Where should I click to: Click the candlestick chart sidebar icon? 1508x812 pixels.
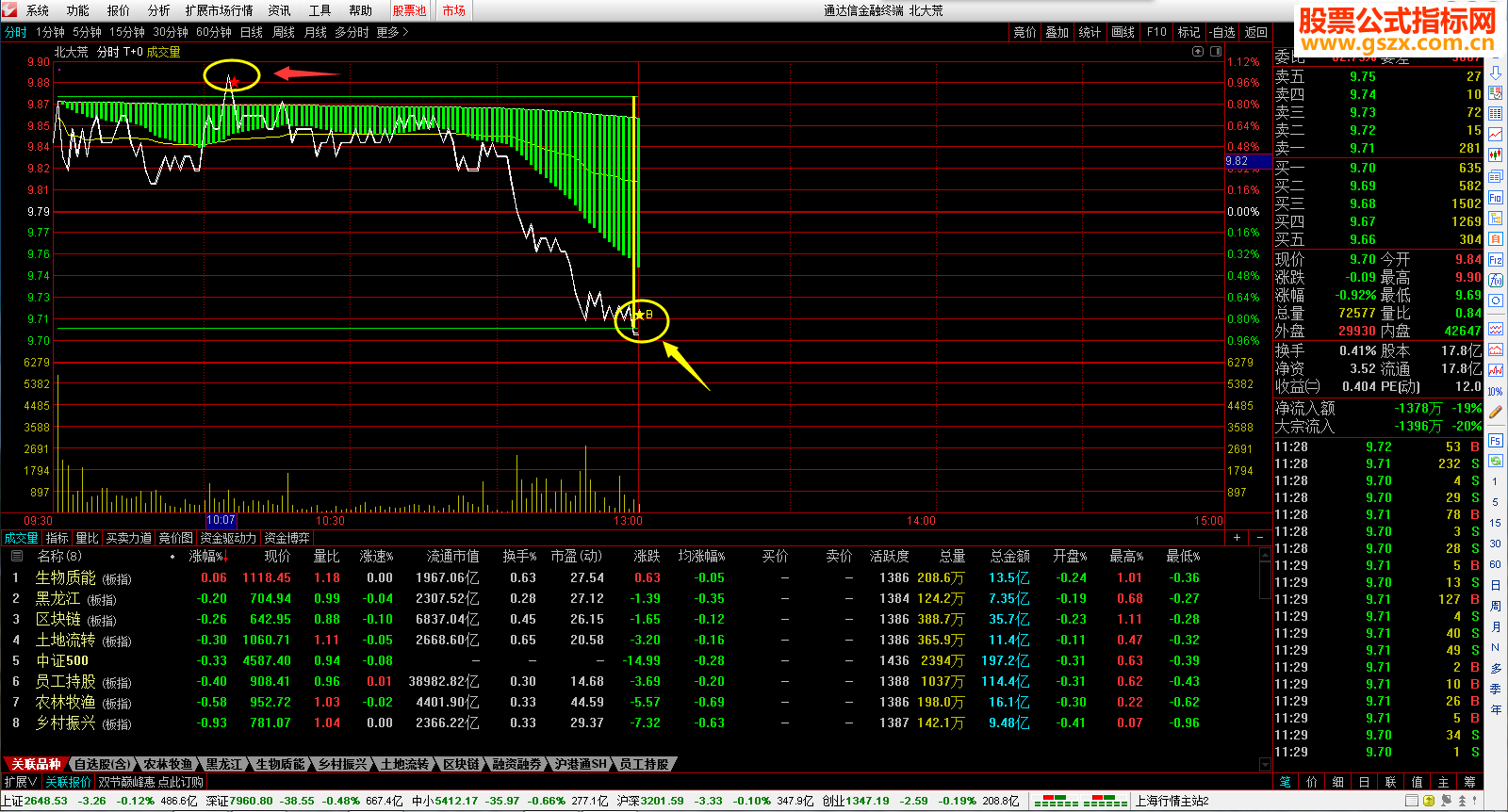1496,155
